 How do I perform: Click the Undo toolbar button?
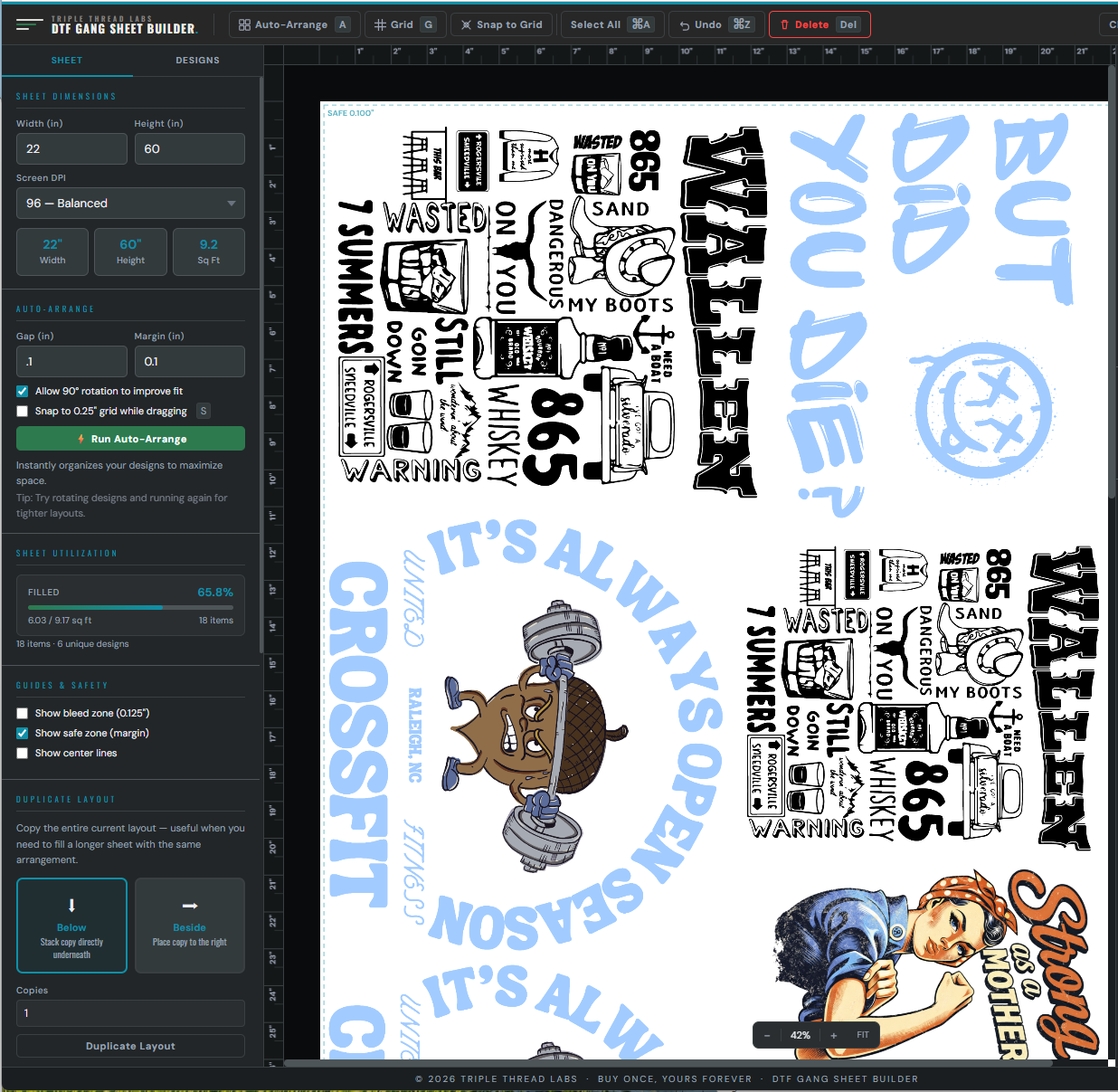[x=716, y=24]
